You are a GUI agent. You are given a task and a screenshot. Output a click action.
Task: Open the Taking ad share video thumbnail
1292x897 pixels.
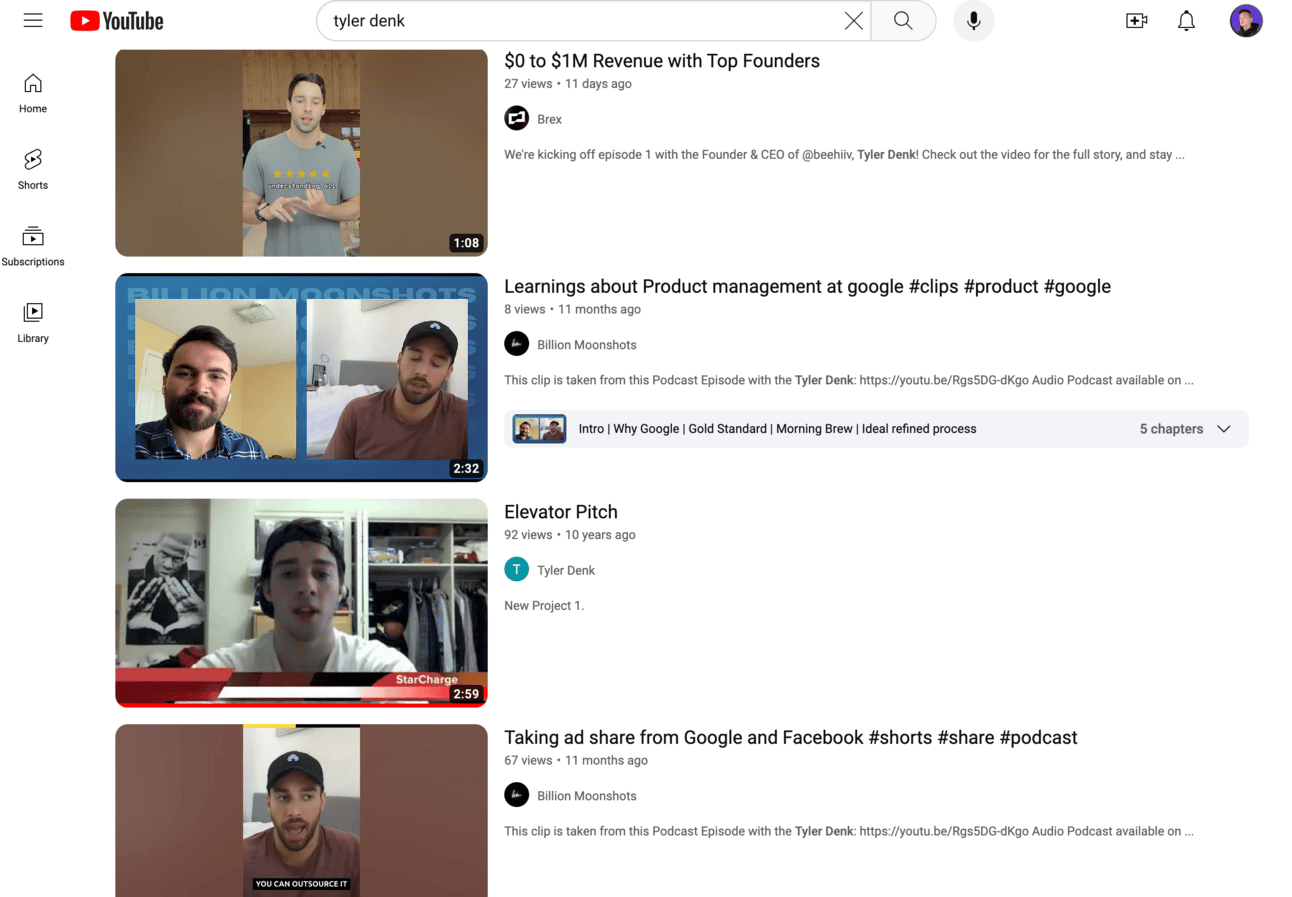tap(301, 811)
